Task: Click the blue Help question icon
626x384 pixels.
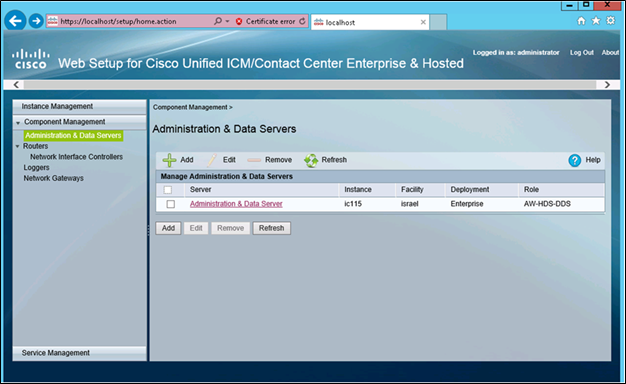Action: (574, 160)
